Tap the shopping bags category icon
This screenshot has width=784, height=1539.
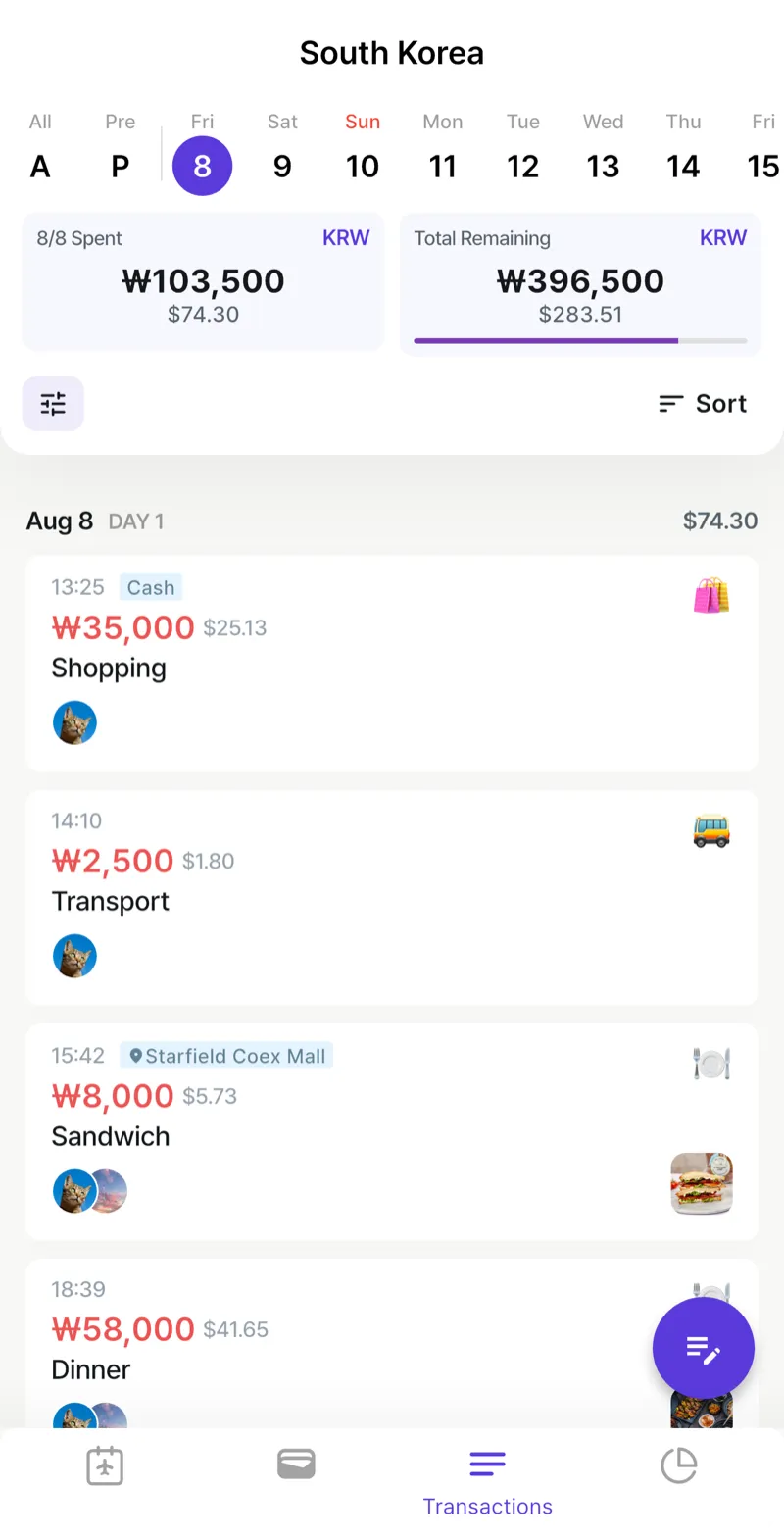[x=711, y=595]
